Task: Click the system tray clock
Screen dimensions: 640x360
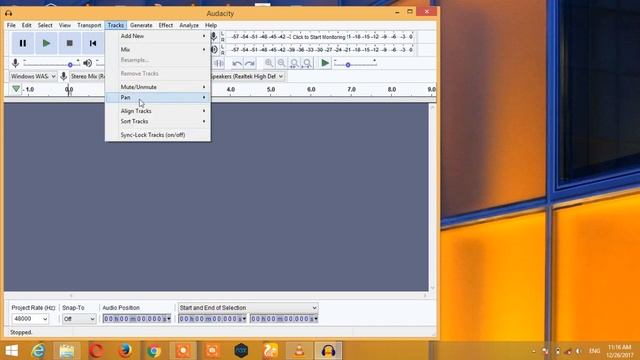Action: click(x=620, y=351)
